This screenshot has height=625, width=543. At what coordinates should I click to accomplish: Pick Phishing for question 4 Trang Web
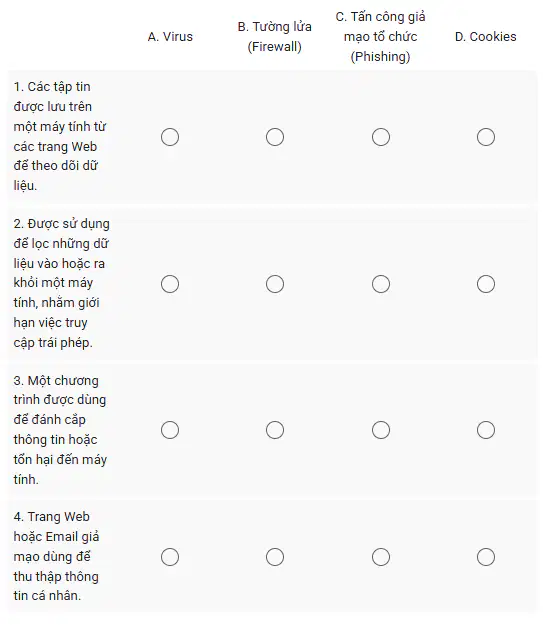pos(381,557)
